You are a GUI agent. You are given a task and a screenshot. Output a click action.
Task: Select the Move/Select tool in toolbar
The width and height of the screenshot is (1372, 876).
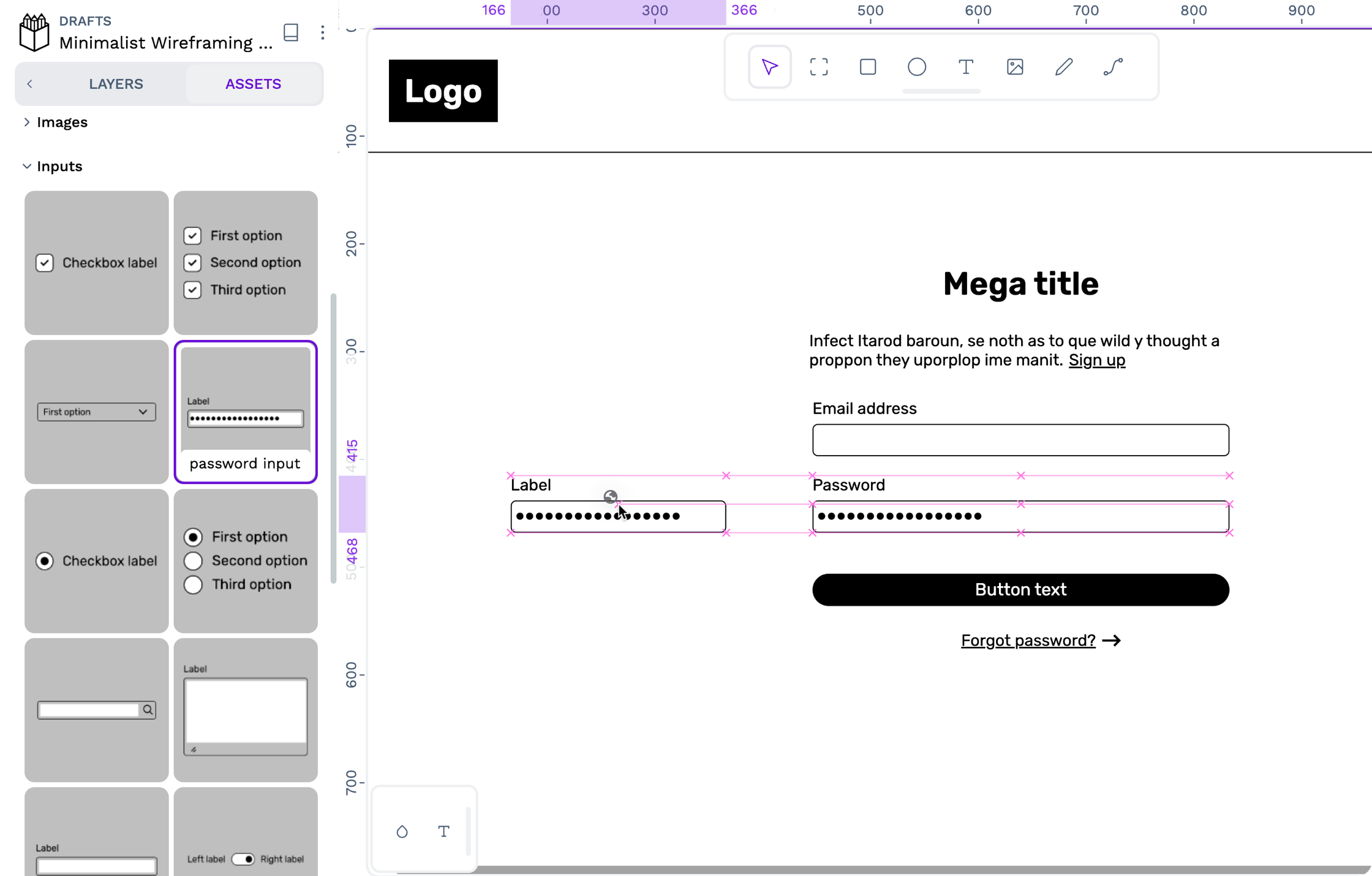point(770,67)
